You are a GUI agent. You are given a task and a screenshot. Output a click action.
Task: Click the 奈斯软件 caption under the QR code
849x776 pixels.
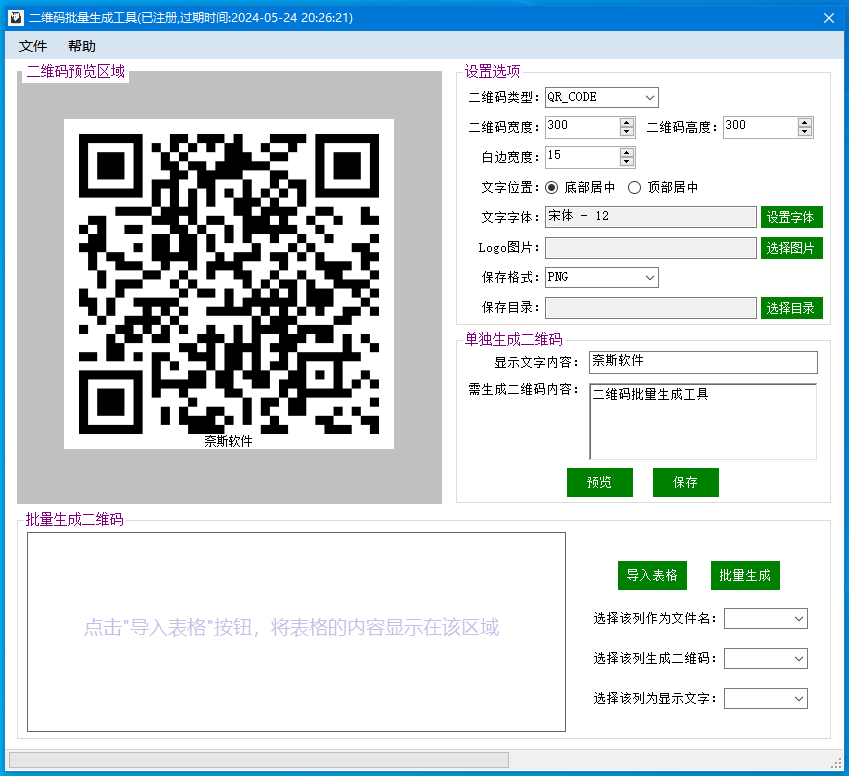point(228,441)
